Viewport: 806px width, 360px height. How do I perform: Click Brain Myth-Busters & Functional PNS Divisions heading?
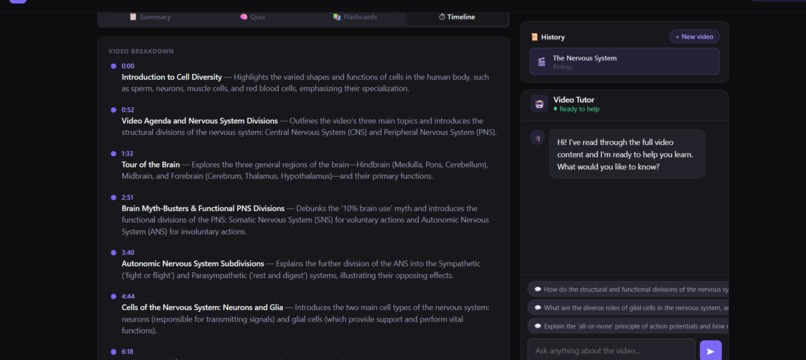(x=203, y=208)
